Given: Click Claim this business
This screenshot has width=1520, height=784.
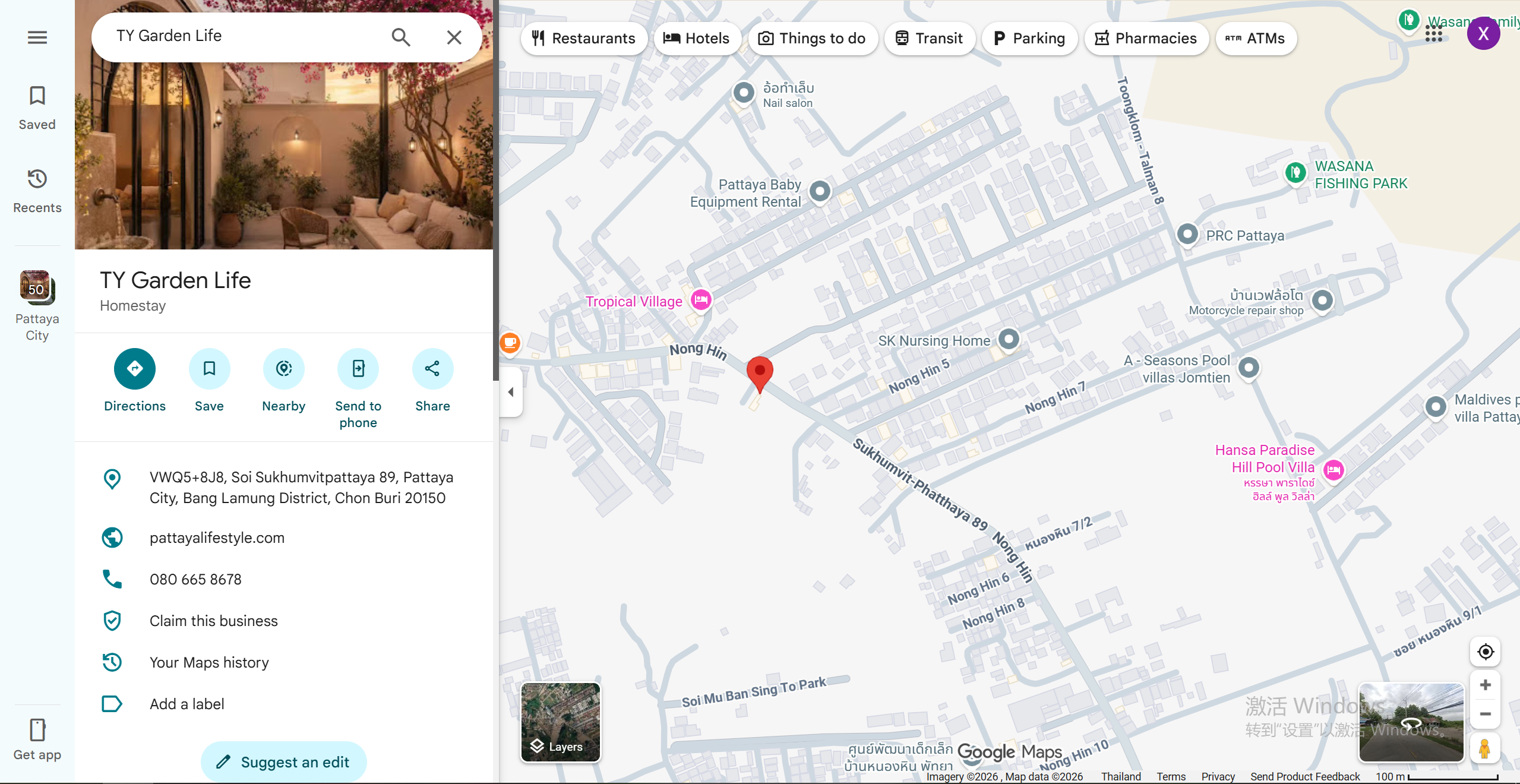Looking at the screenshot, I should point(284,621).
